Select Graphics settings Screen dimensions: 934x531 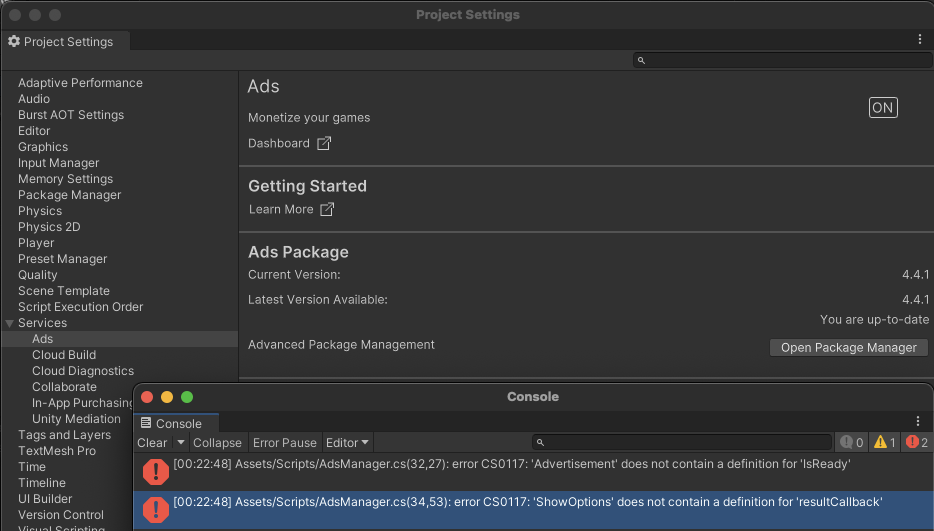(x=43, y=147)
